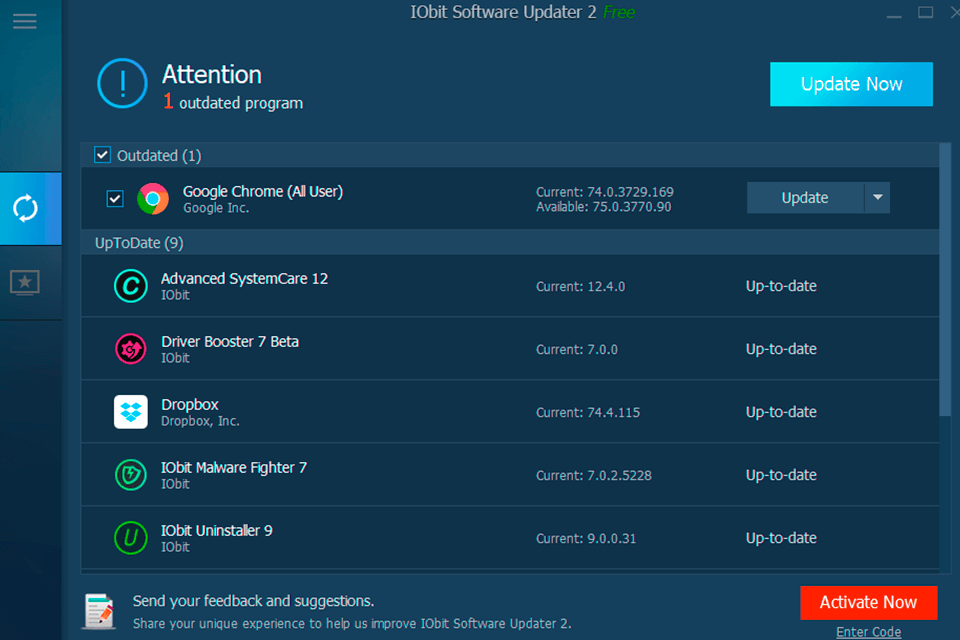Select the IObit Uninstaller 9 name
The width and height of the screenshot is (960, 640).
217,530
